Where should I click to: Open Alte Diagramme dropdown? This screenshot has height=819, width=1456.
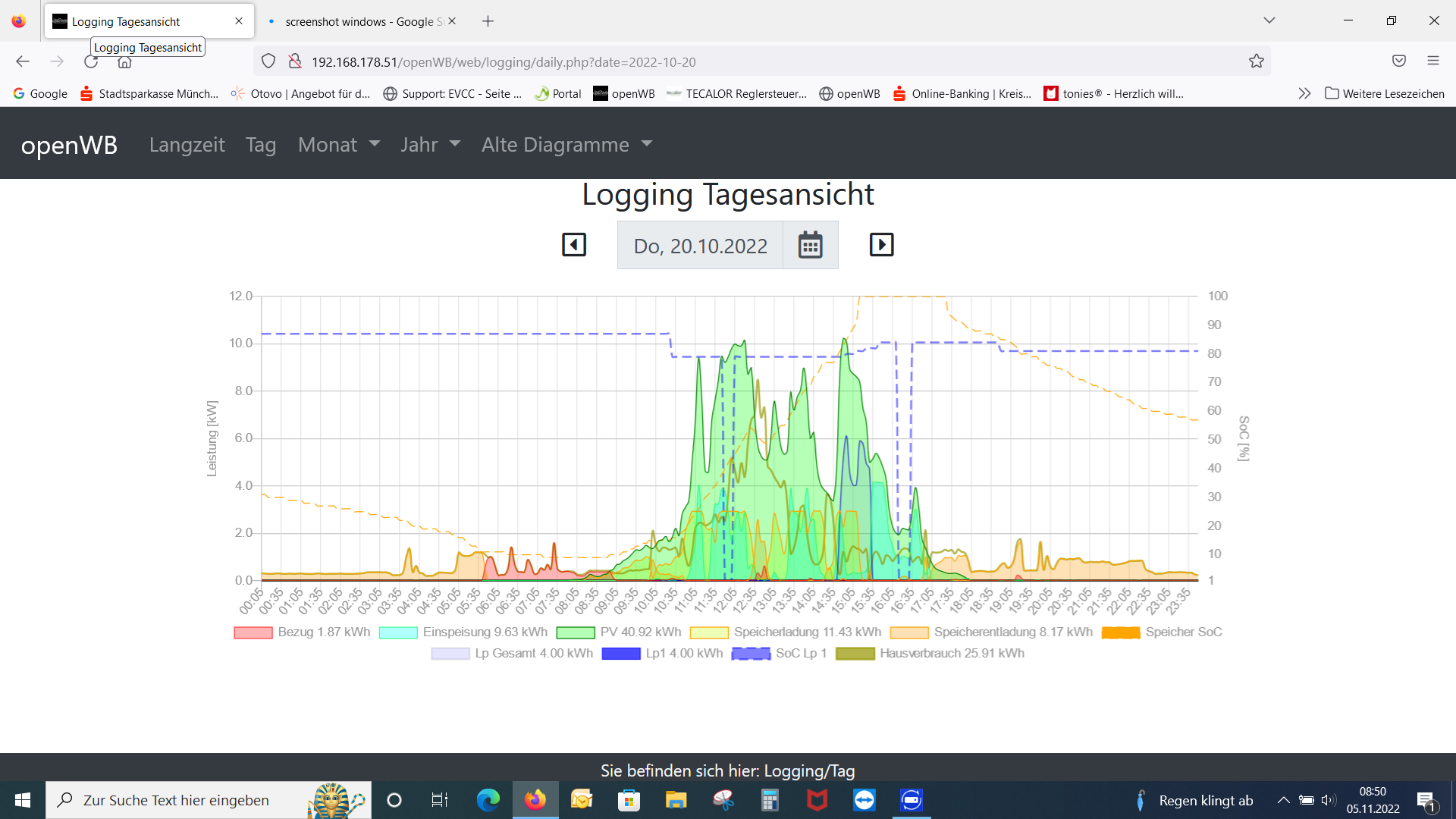566,145
